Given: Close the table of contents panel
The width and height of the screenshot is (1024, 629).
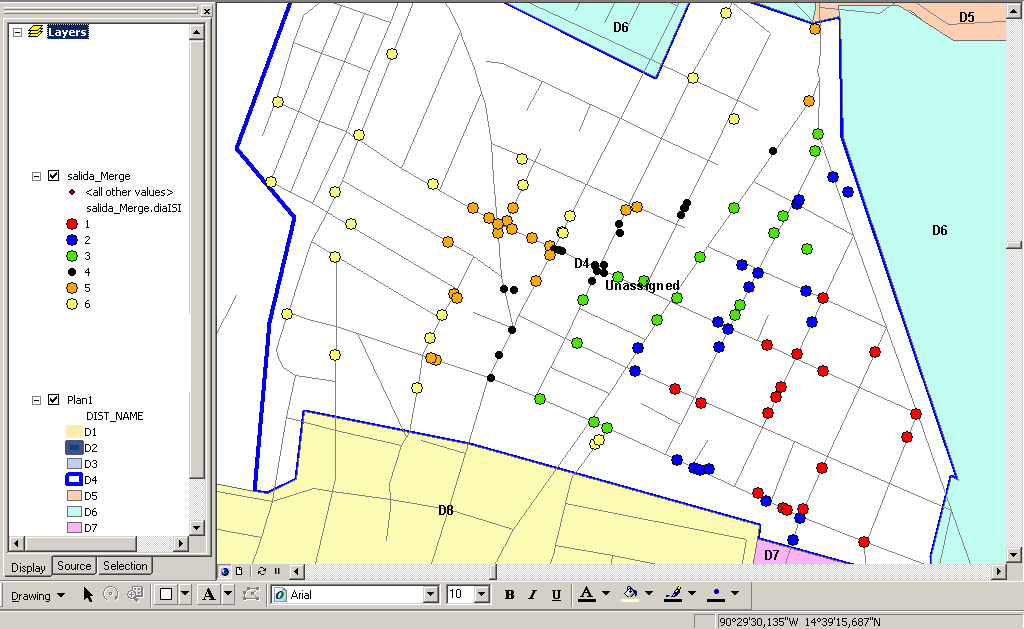Looking at the screenshot, I should (x=206, y=11).
